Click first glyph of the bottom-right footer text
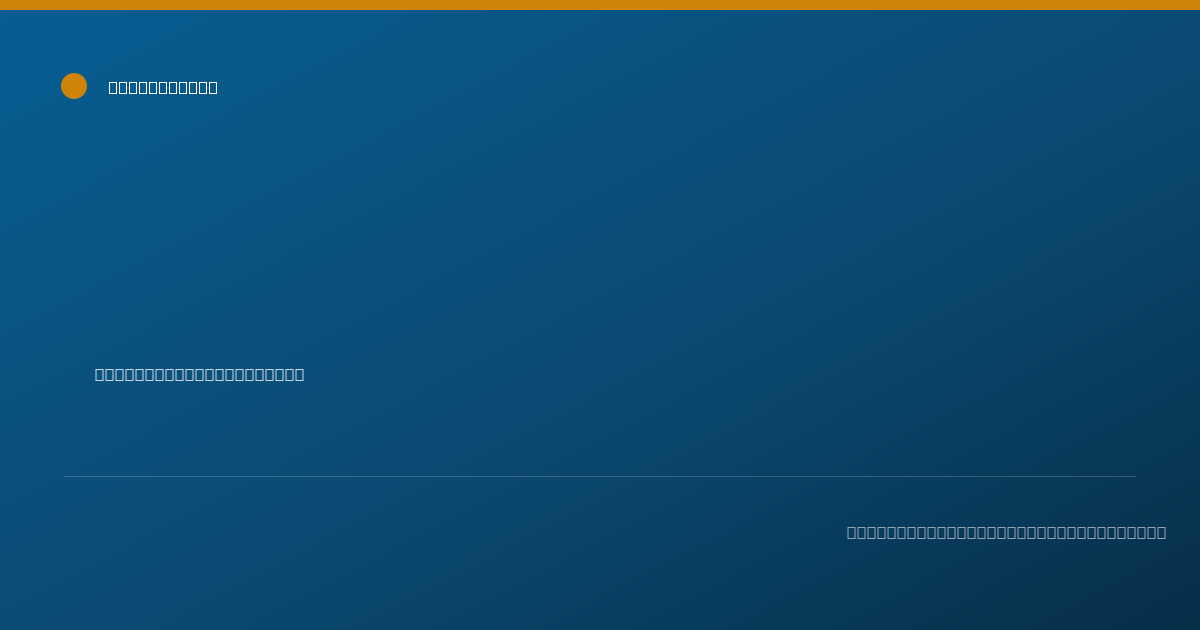This screenshot has height=630, width=1200. pos(853,532)
